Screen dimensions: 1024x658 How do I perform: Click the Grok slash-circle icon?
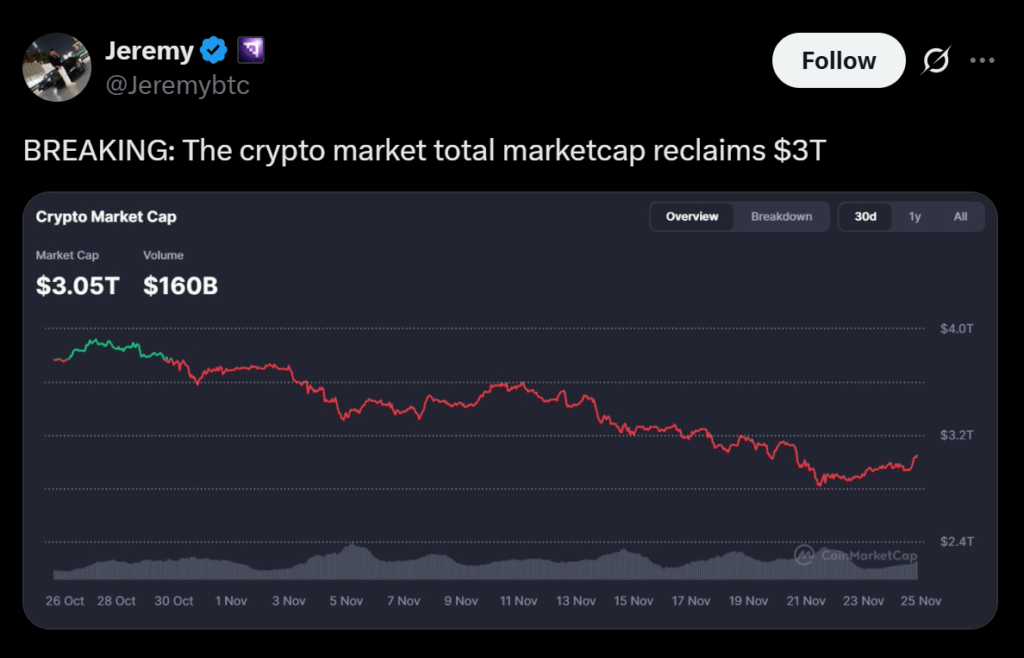coord(936,61)
